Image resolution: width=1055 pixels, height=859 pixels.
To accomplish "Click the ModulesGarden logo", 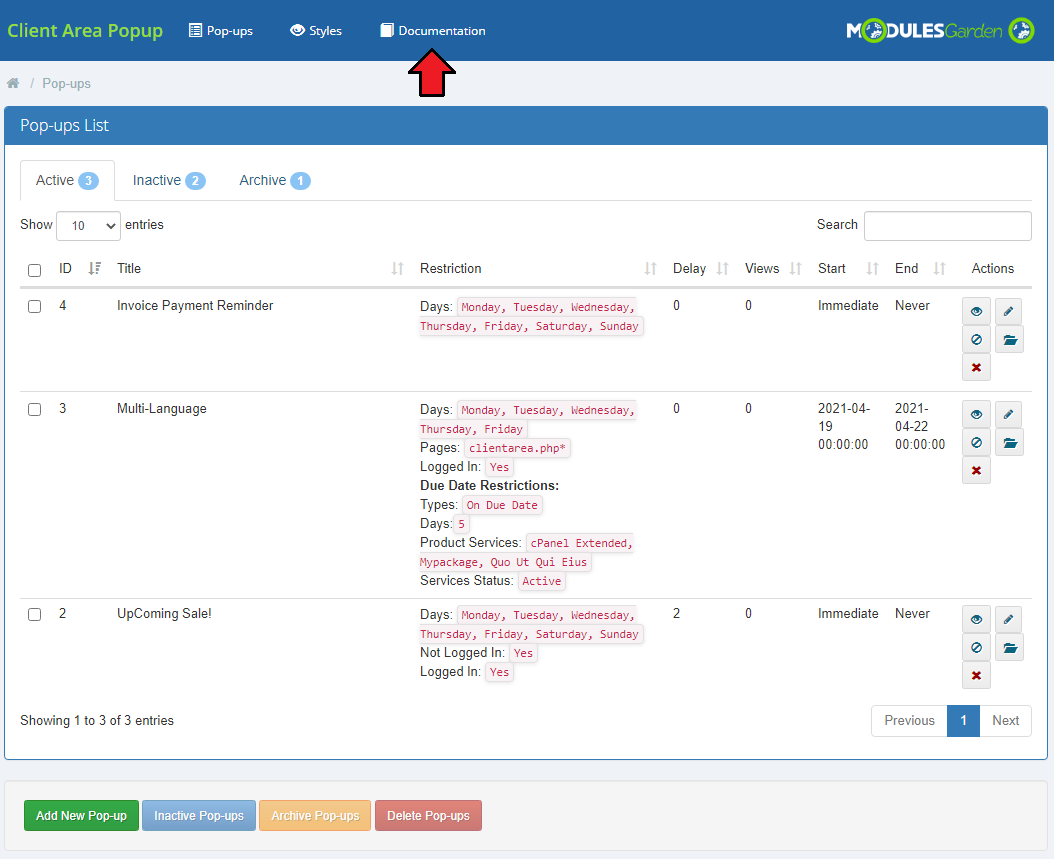I will tap(939, 31).
